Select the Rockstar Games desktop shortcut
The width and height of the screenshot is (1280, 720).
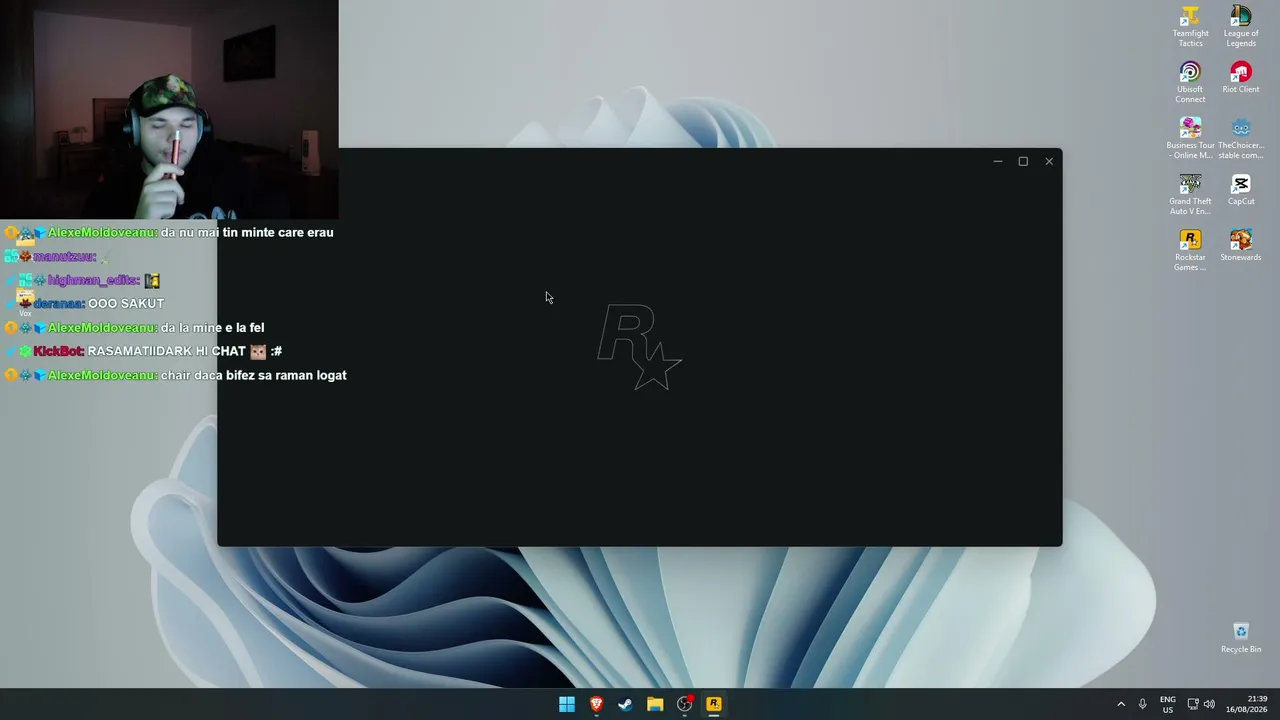click(1190, 251)
